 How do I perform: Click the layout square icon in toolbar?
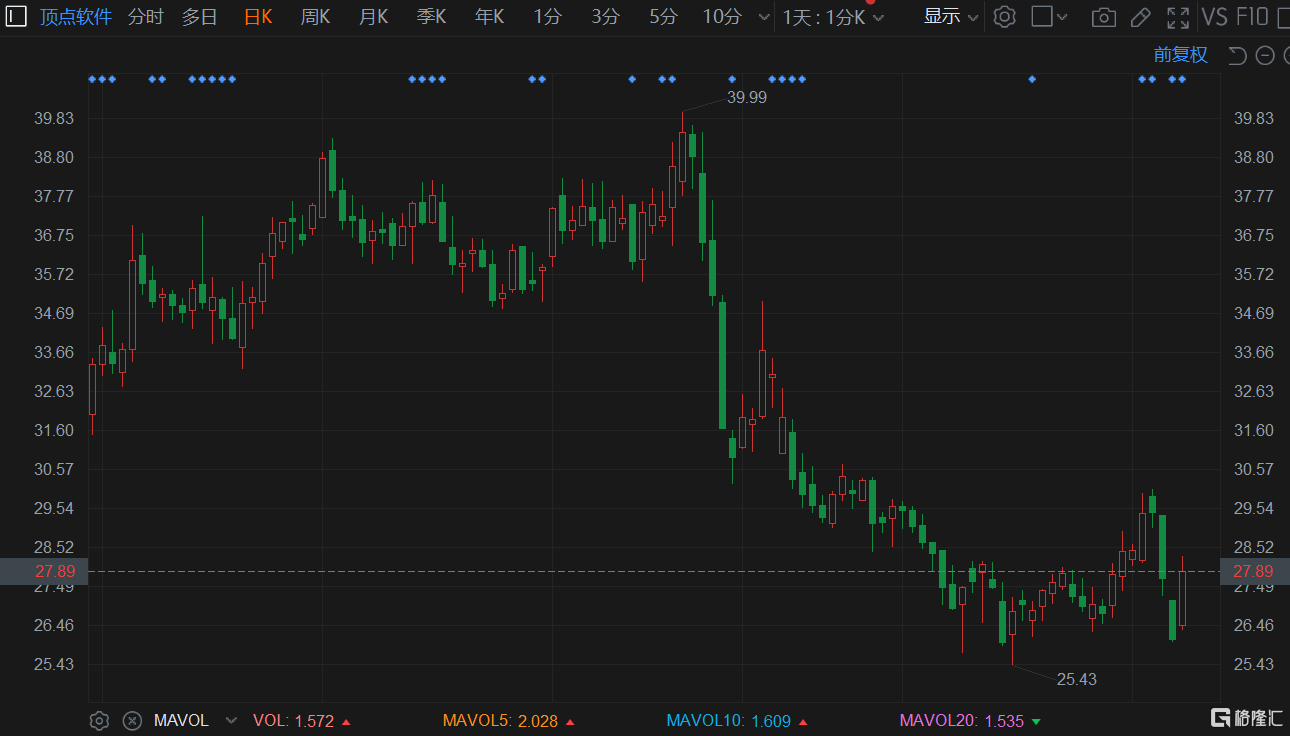pyautogui.click(x=1041, y=17)
